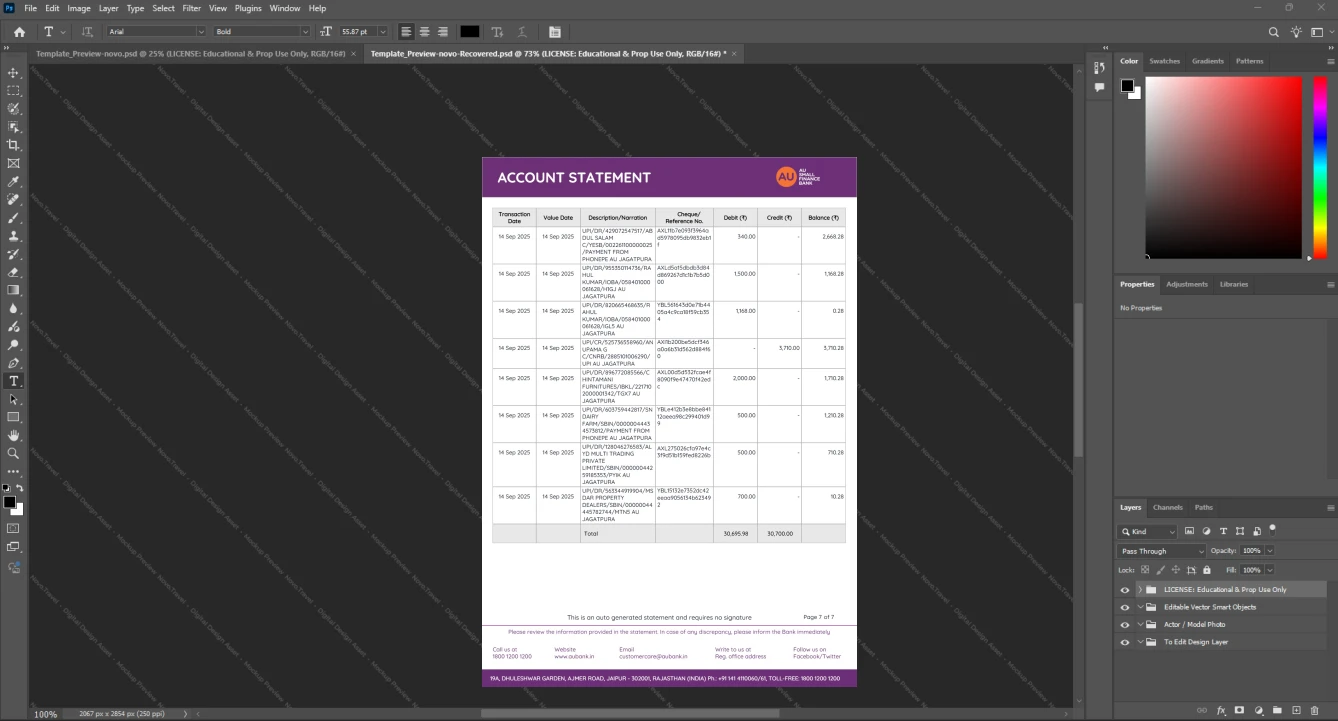Click center text alignment icon
Screen dimensions: 1338x721
[424, 32]
